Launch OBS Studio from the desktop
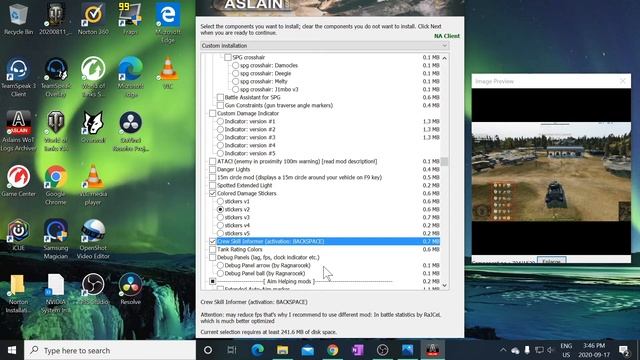Image resolution: width=640 pixels, height=360 pixels. 93,289
